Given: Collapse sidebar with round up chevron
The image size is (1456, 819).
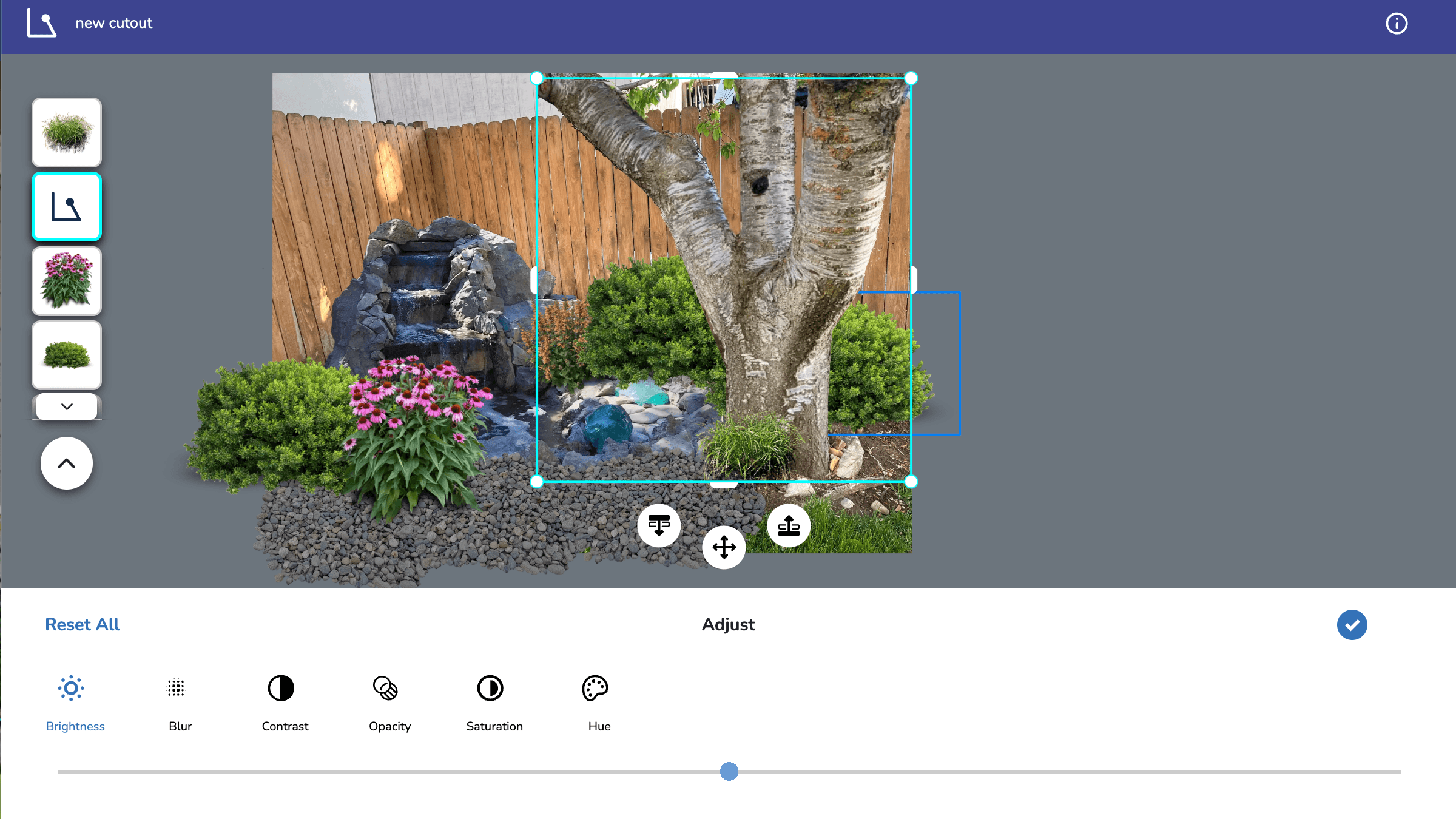Looking at the screenshot, I should pos(67,463).
